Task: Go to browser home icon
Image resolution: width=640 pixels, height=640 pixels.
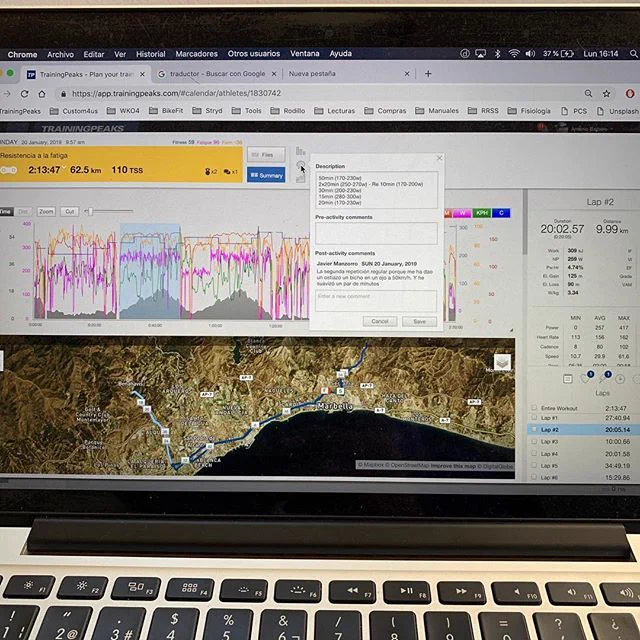Action: (42, 94)
